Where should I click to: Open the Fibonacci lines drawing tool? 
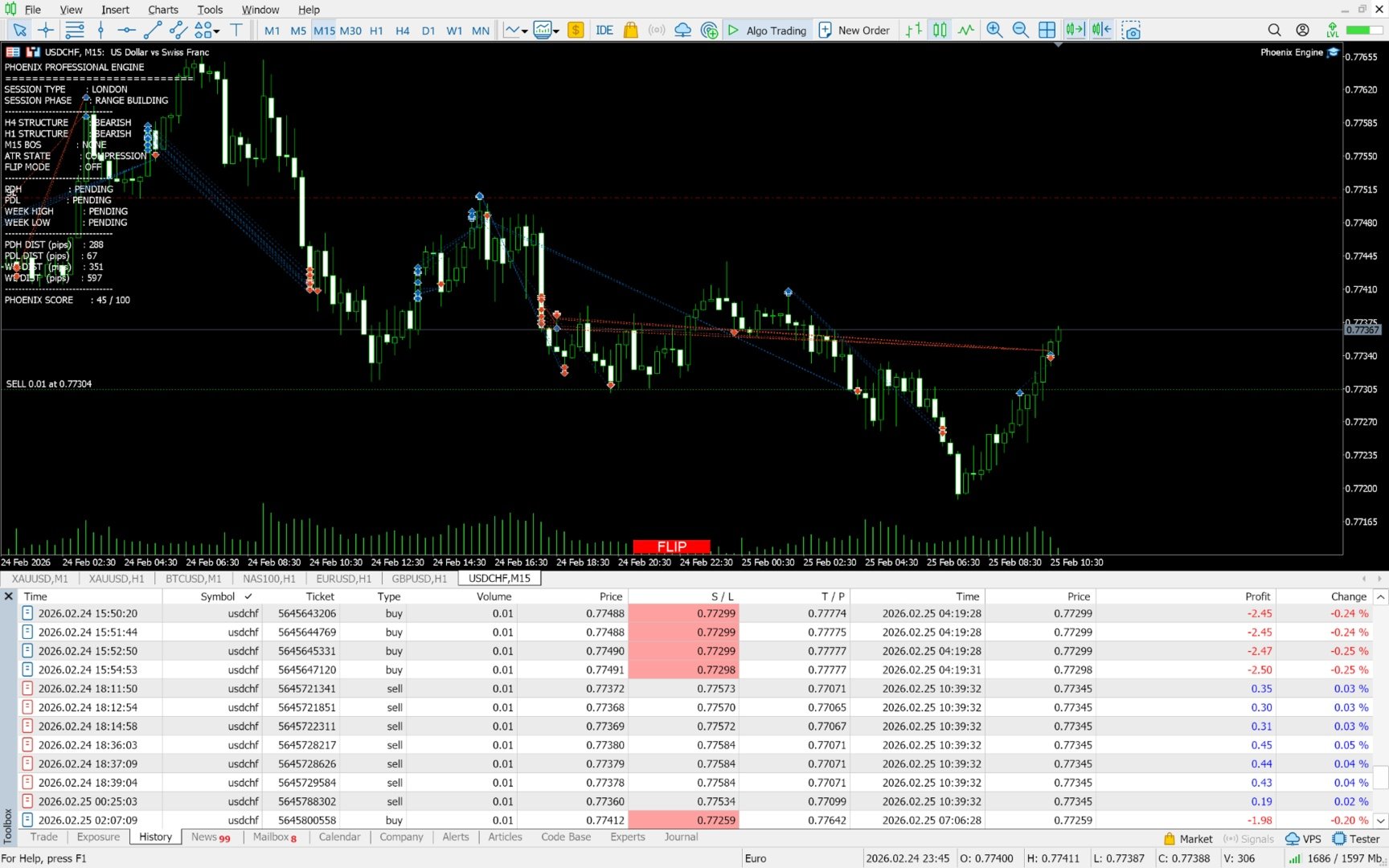[x=75, y=31]
